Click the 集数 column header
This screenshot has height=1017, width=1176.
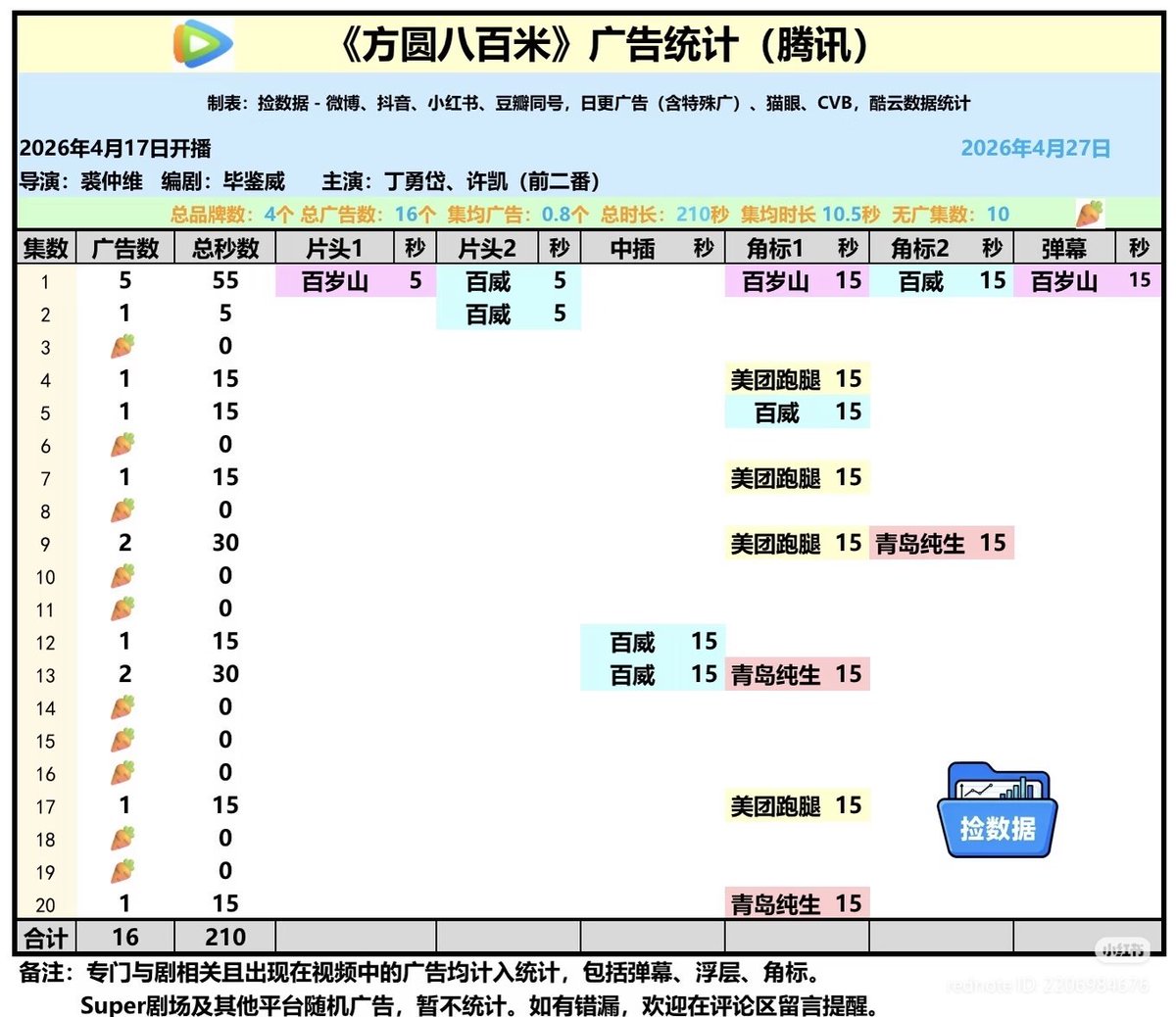(45, 249)
